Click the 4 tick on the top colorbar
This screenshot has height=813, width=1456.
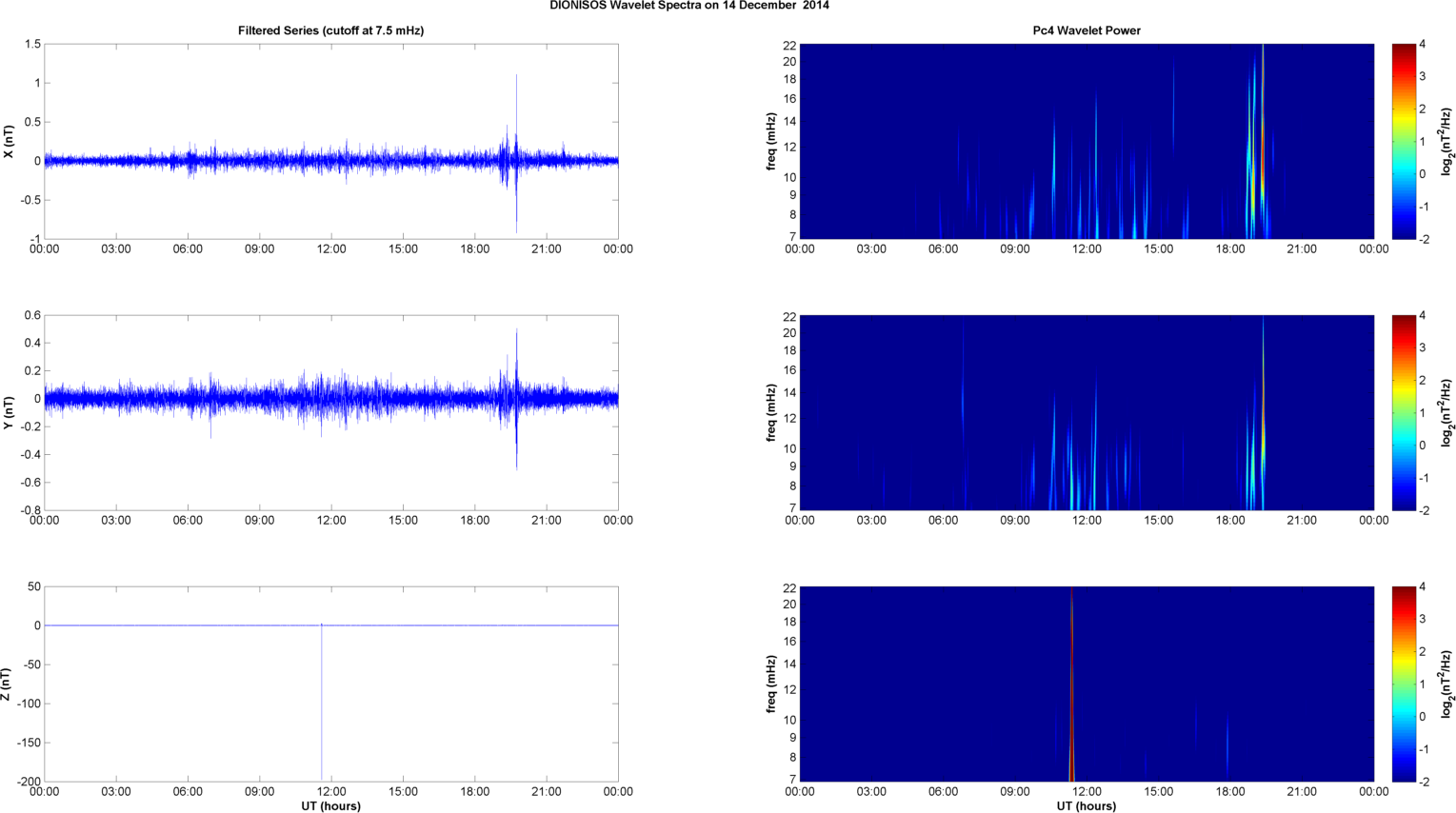click(1423, 44)
